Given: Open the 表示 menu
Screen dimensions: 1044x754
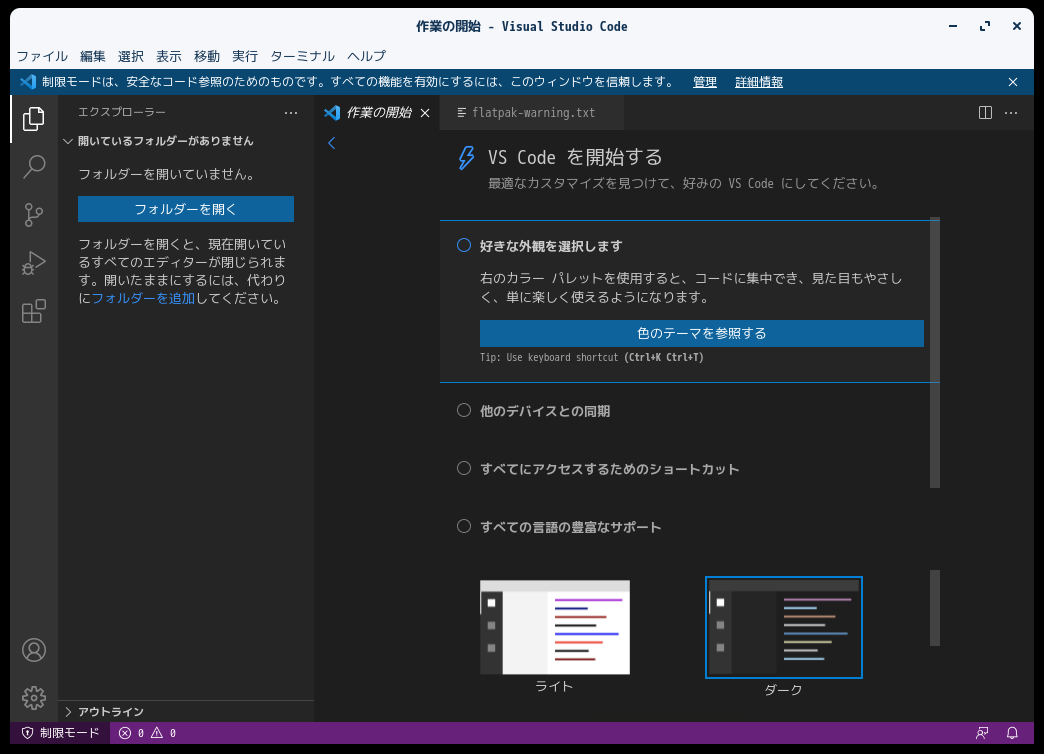Looking at the screenshot, I should pos(168,56).
